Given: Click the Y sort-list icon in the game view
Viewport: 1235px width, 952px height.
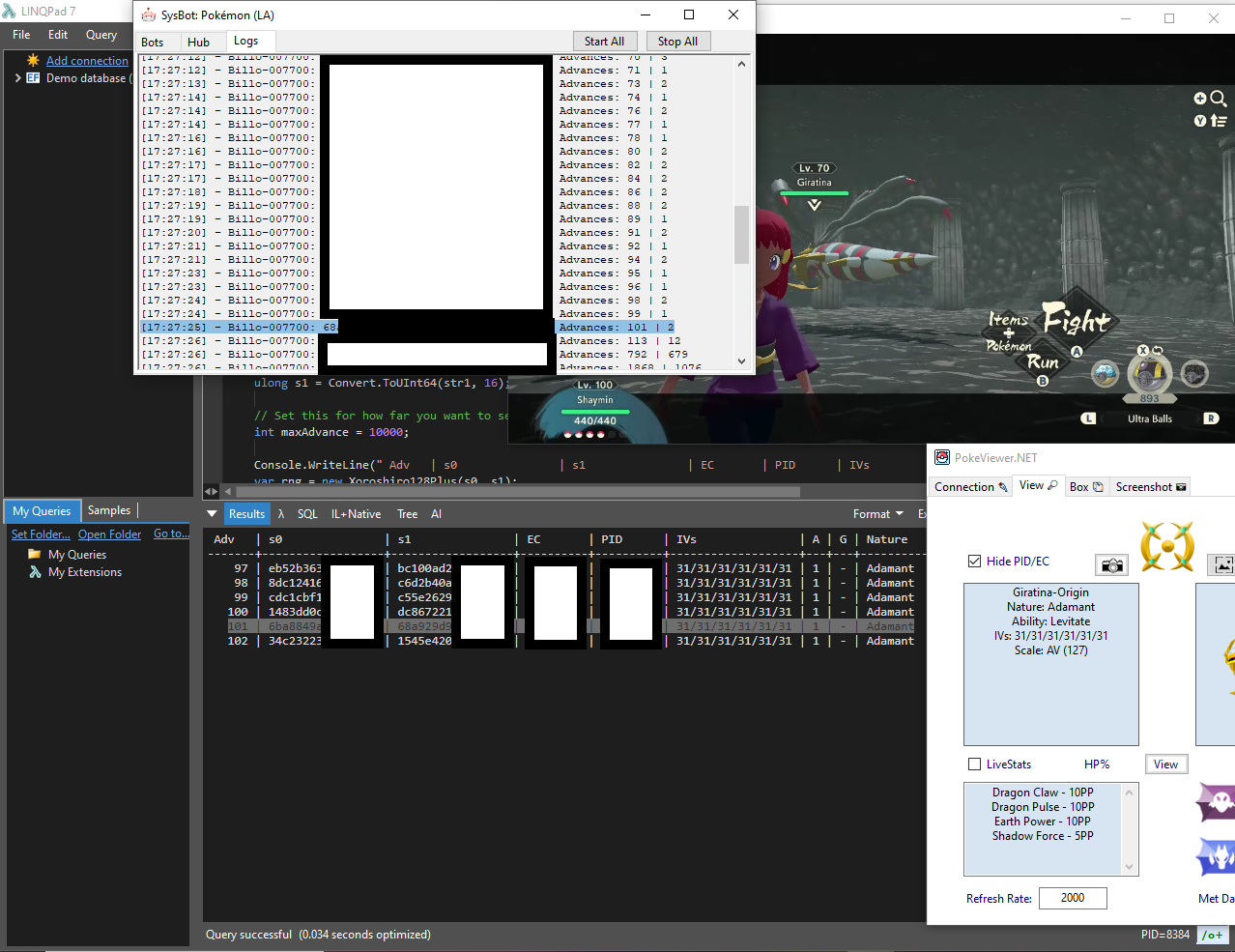Looking at the screenshot, I should click(x=1218, y=121).
